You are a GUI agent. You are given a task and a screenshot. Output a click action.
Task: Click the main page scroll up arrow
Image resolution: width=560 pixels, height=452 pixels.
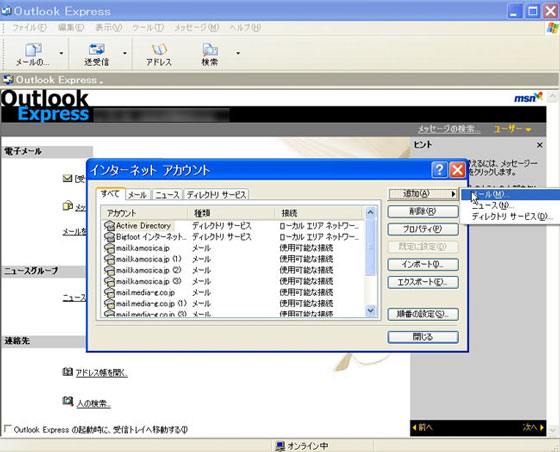click(552, 96)
